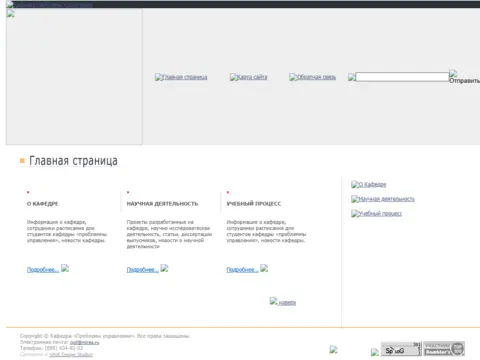The height and width of the screenshot is (360, 480).
Task: Click the arrow icon beside Подробнее under О КАФЕДРЕ
Action: click(x=65, y=268)
